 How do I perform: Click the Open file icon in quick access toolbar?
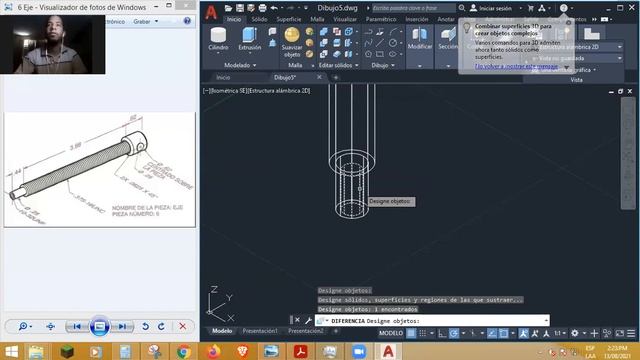229,8
